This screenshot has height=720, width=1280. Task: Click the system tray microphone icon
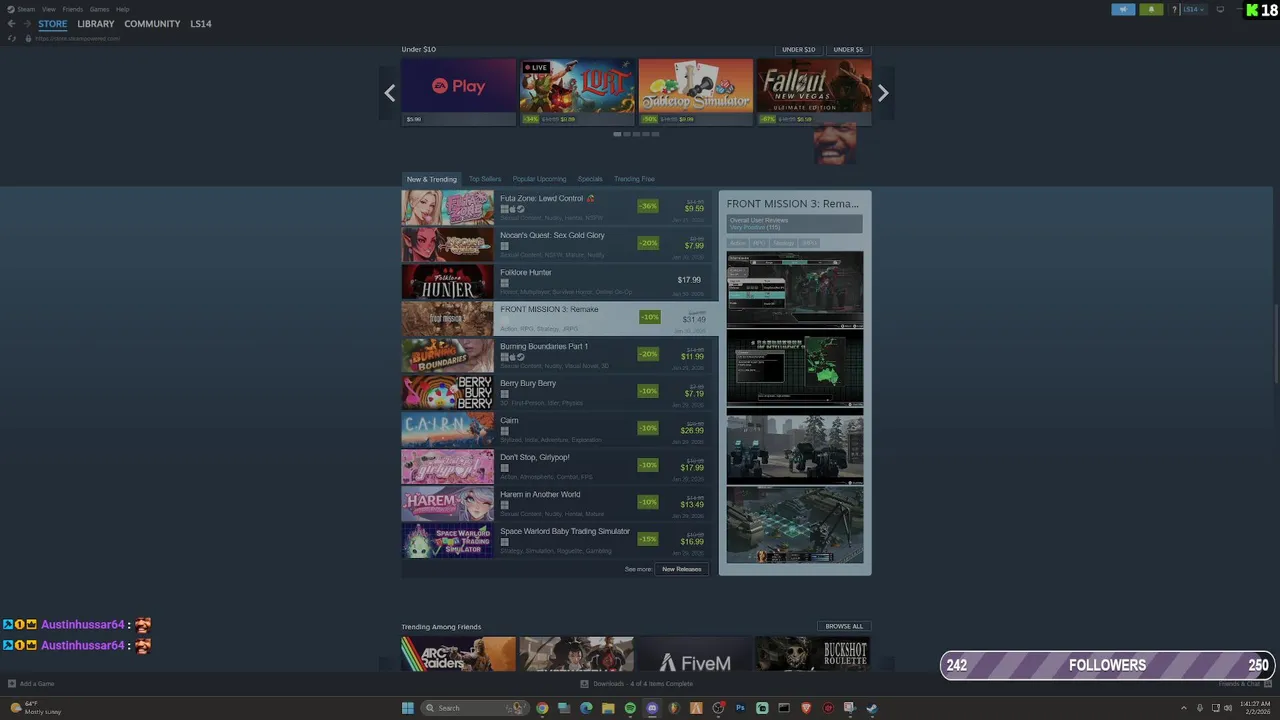point(1200,708)
